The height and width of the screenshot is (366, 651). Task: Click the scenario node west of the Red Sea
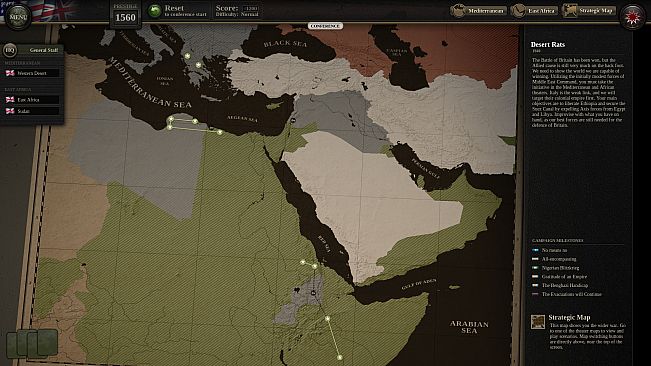pyautogui.click(x=303, y=262)
